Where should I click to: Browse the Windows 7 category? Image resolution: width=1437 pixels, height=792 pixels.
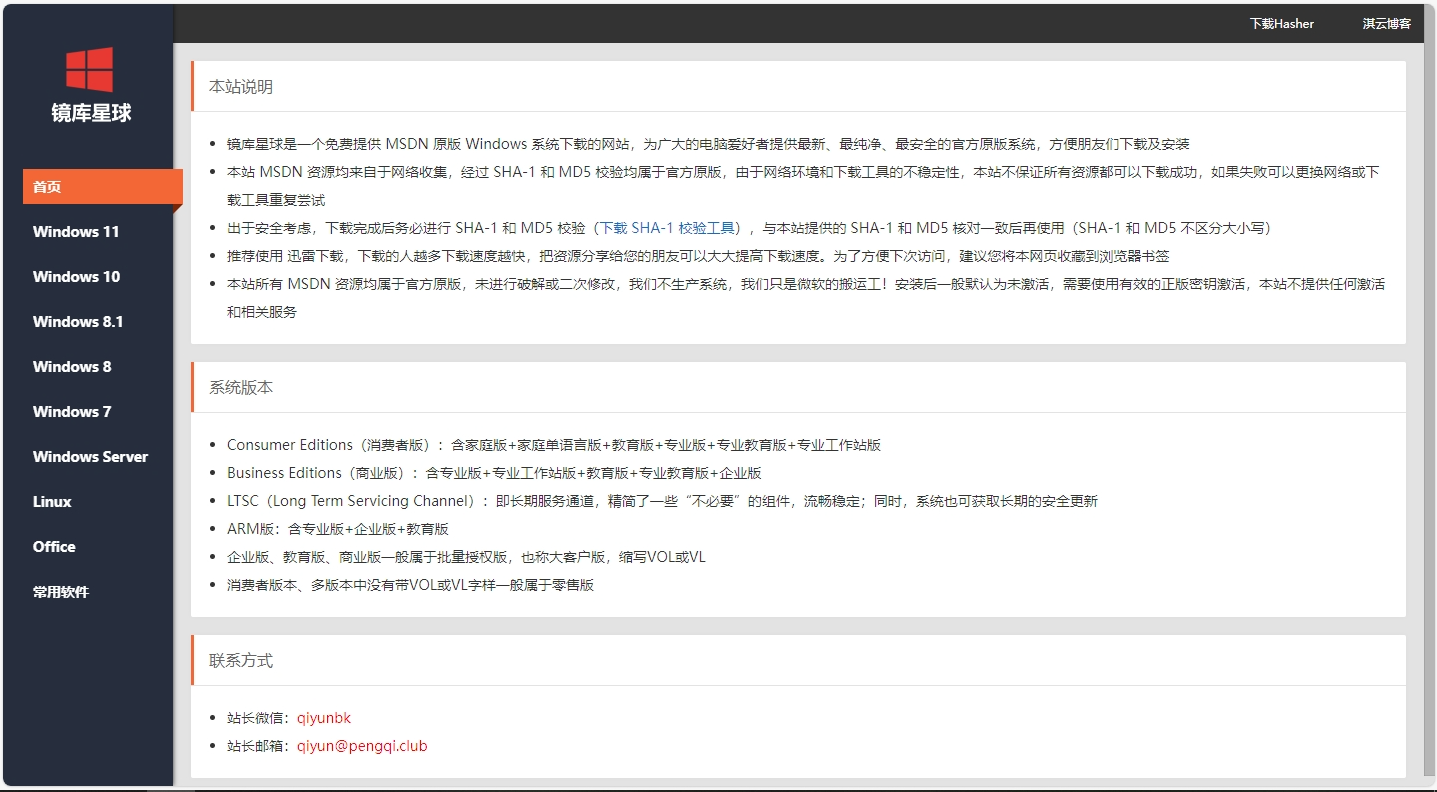72,411
